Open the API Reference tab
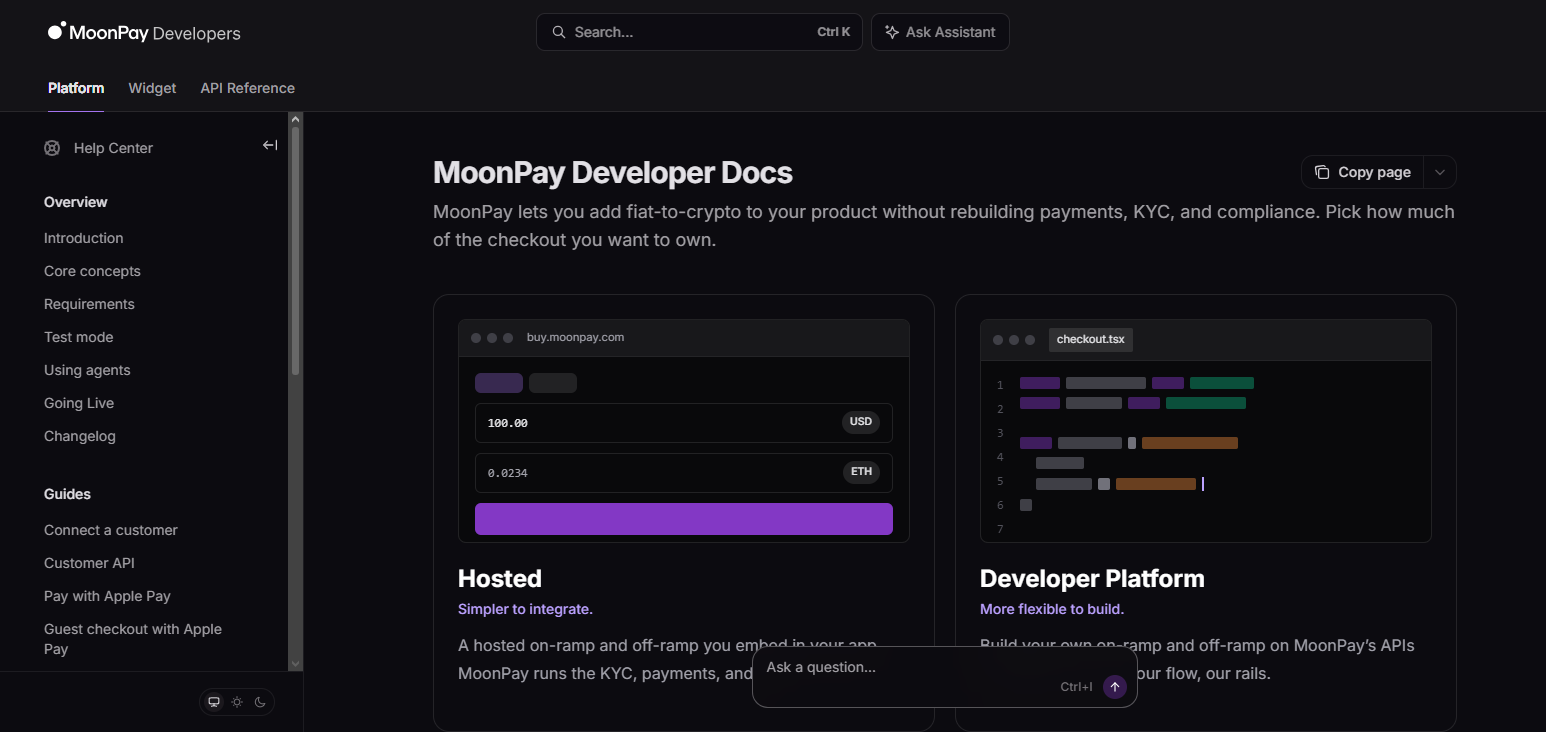The height and width of the screenshot is (732, 1546). (x=247, y=88)
